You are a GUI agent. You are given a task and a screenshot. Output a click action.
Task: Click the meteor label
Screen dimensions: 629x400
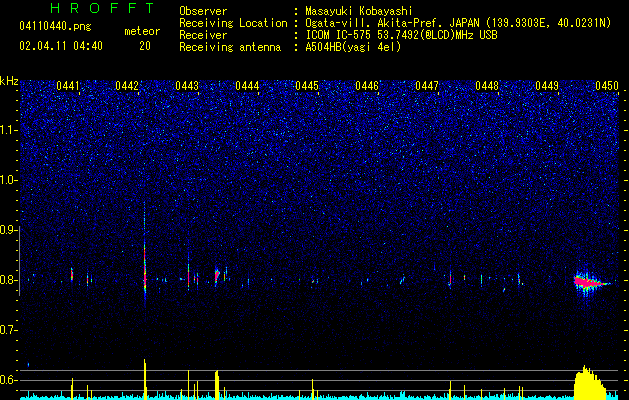142,31
